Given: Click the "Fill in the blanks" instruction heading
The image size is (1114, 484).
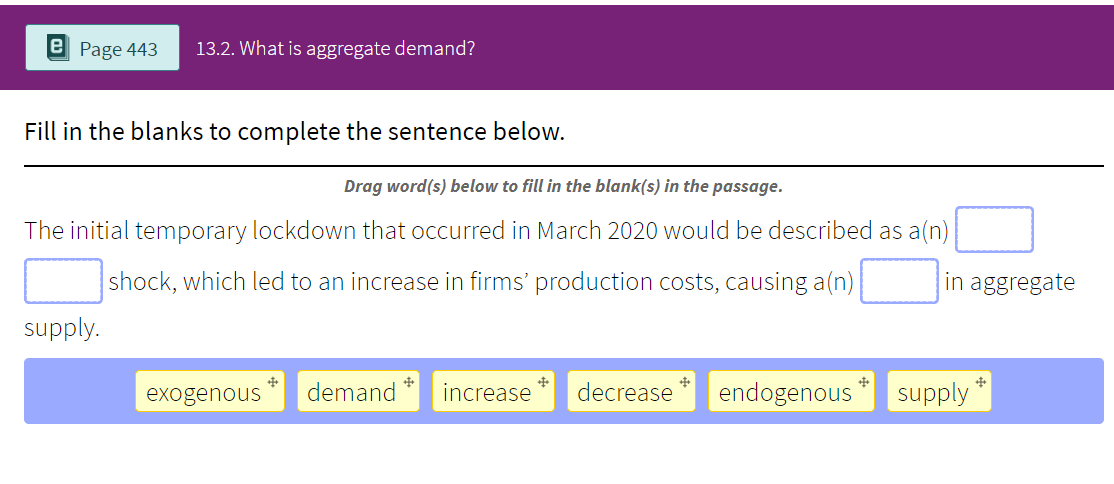Looking at the screenshot, I should point(295,132).
